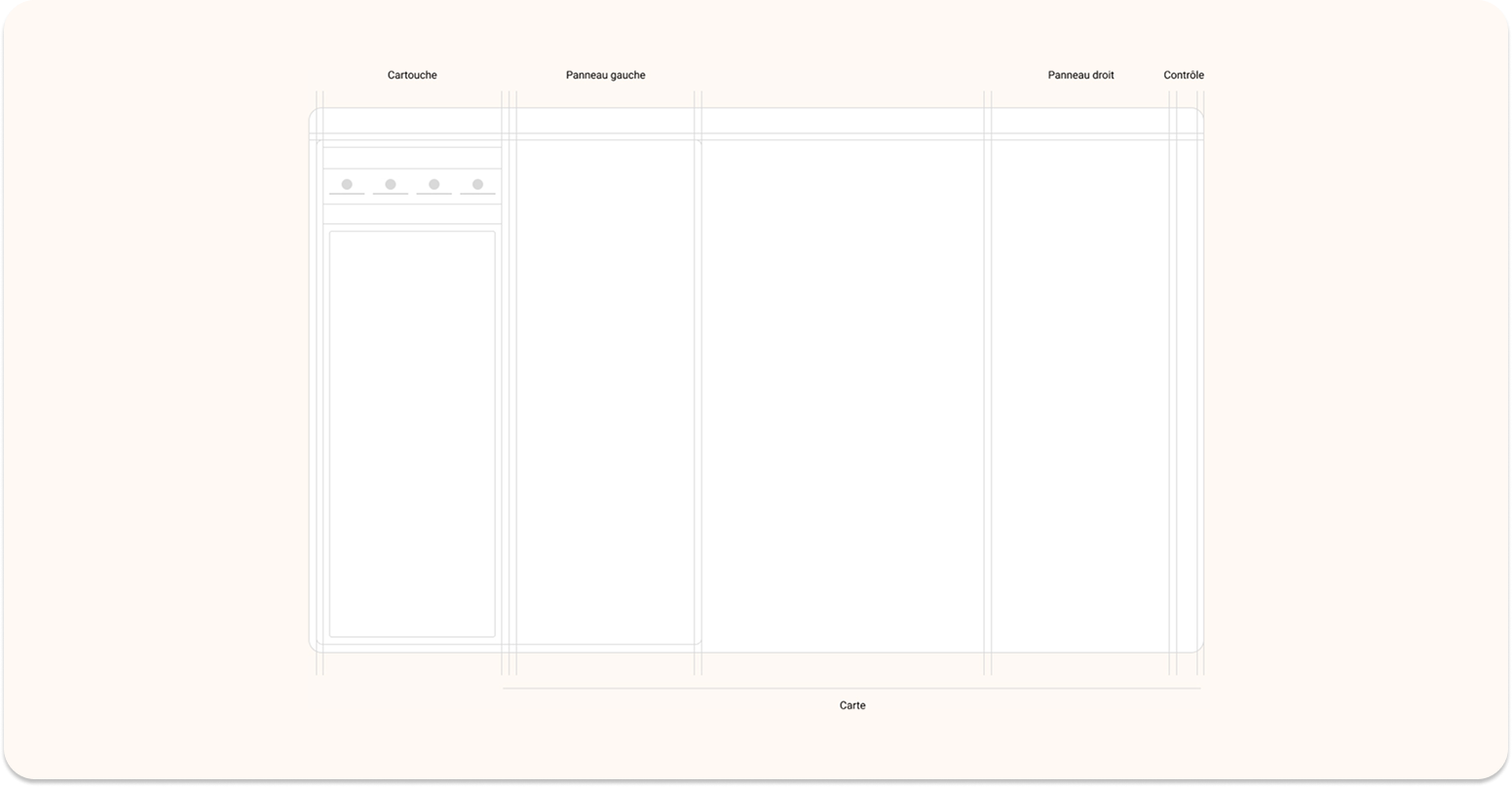1512x787 pixels.
Task: Click the underline beneath the first circle
Action: pos(347,194)
